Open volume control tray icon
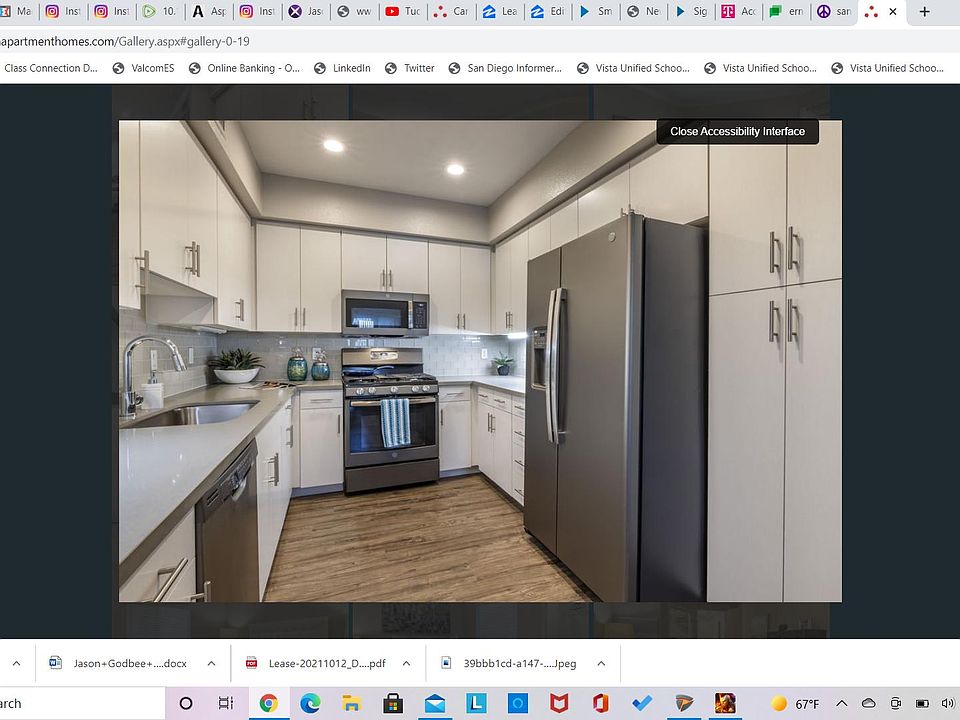The width and height of the screenshot is (960, 720). coord(949,703)
